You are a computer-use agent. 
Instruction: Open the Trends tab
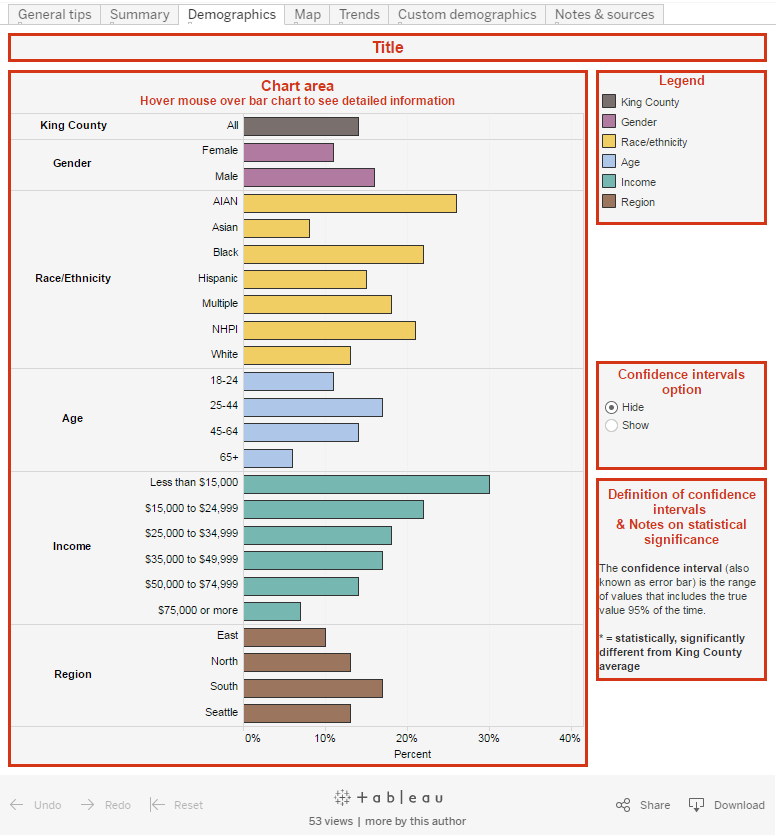point(359,15)
